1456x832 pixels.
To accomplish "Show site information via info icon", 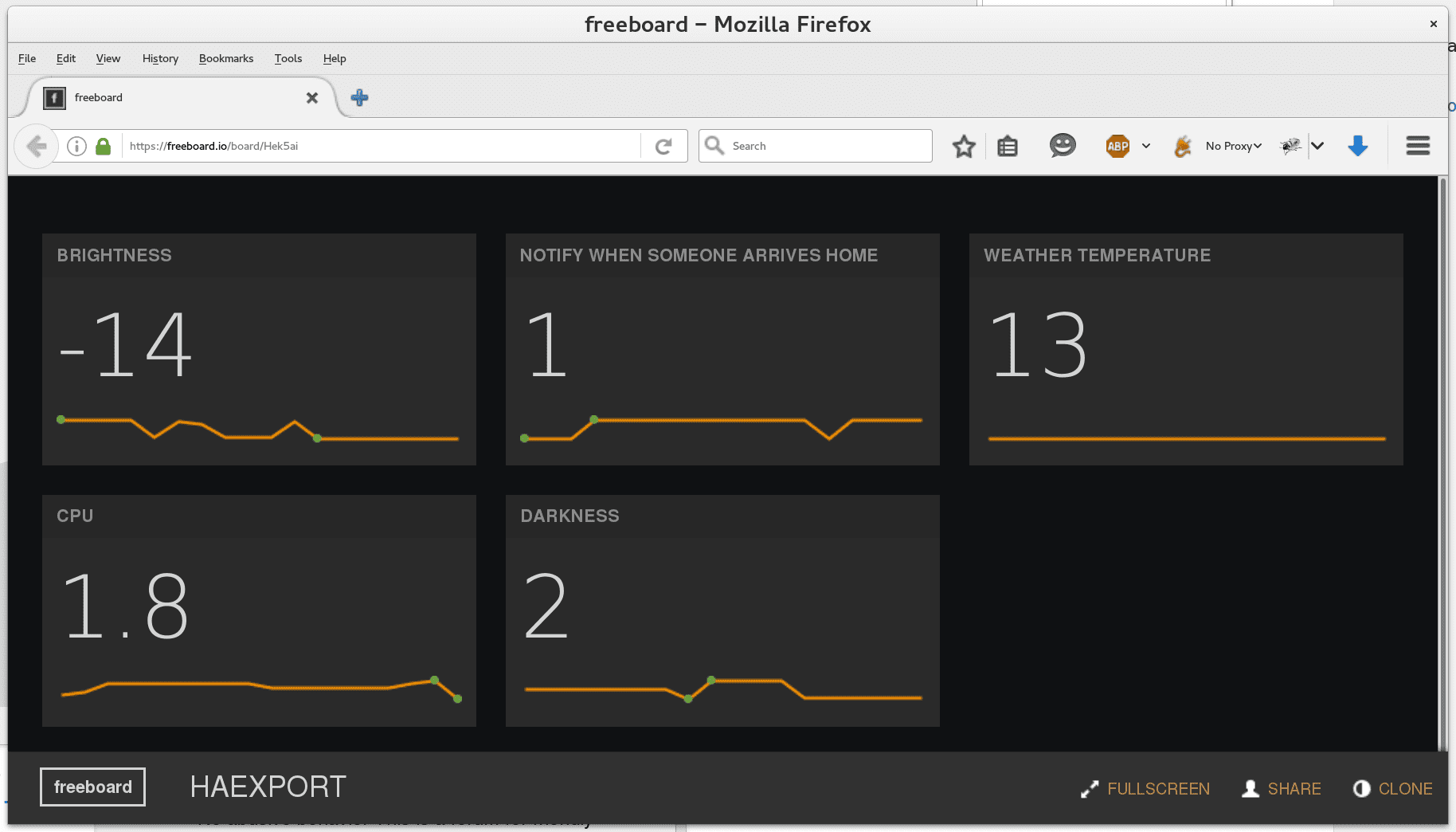I will pos(76,147).
